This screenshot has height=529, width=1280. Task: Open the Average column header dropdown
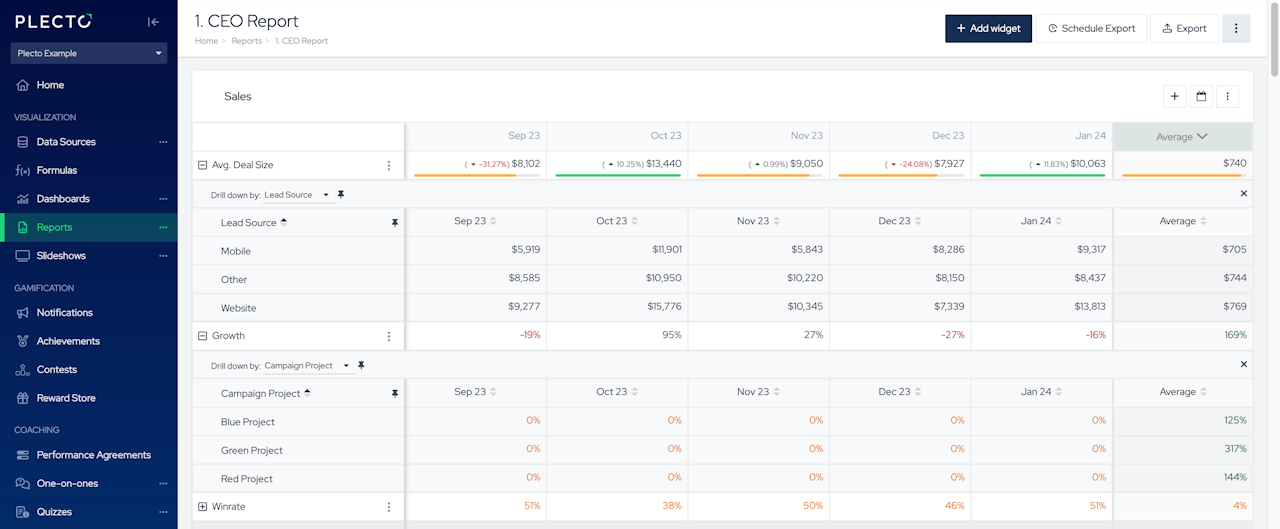point(1183,136)
